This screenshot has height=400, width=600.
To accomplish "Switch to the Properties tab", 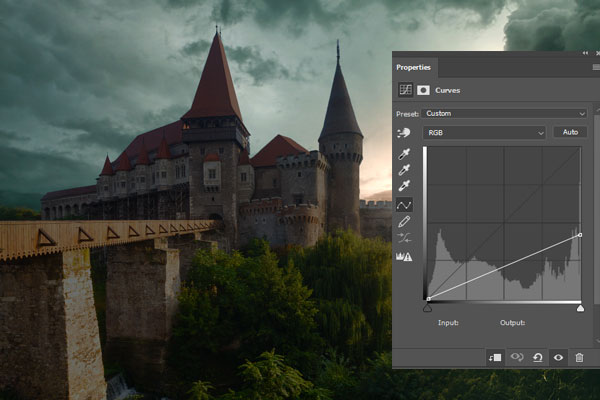I will [x=414, y=67].
